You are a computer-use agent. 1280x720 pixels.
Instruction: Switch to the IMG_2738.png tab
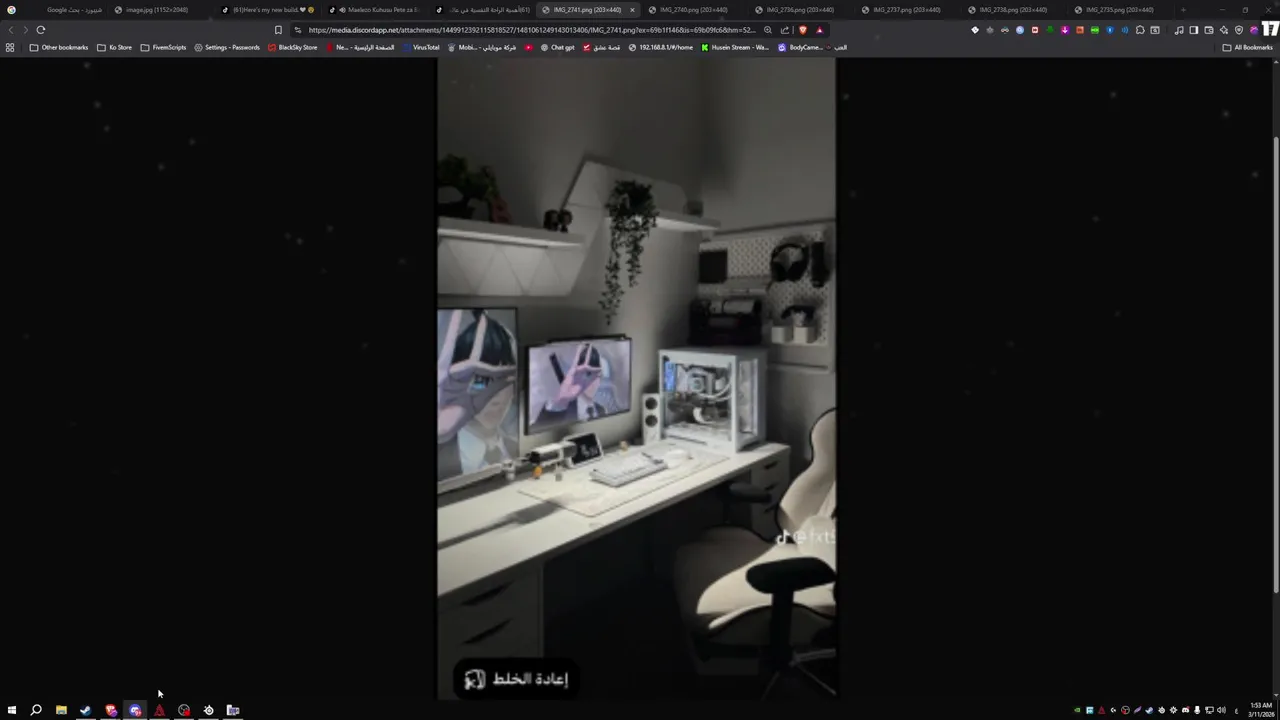pos(1012,10)
